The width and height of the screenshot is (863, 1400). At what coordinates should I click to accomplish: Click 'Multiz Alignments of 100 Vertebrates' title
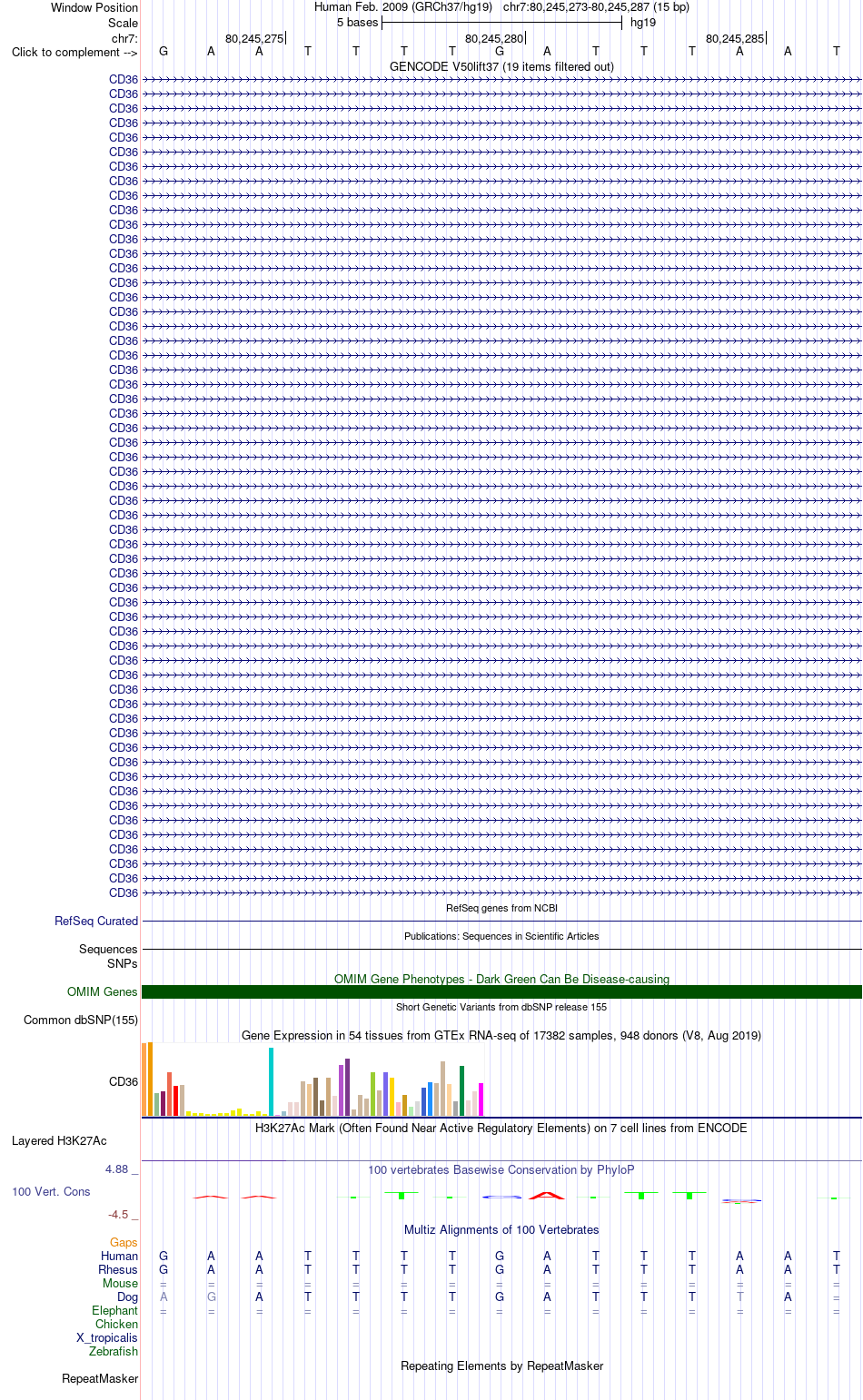point(501,1229)
